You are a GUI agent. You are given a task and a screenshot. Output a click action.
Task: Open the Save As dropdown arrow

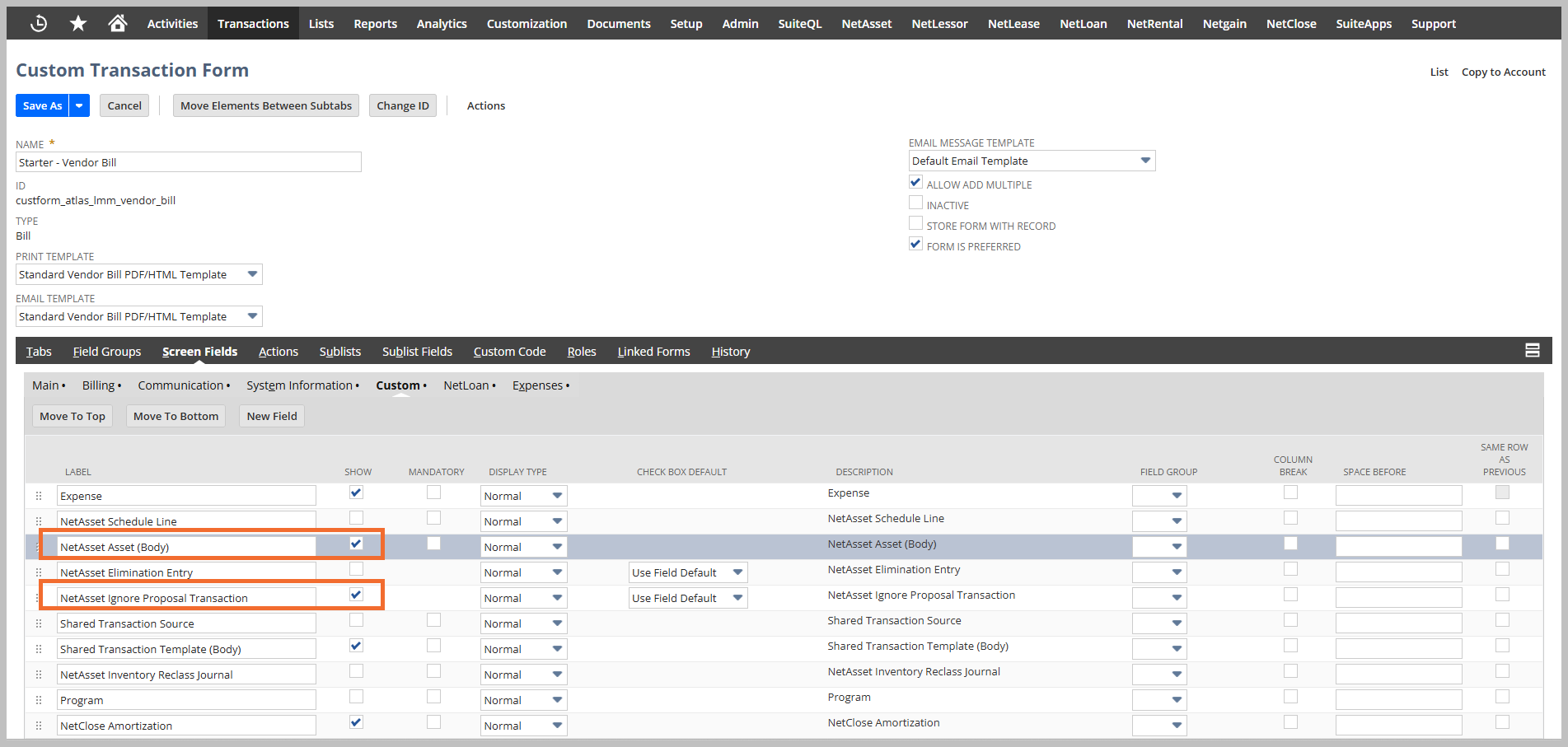(x=79, y=105)
